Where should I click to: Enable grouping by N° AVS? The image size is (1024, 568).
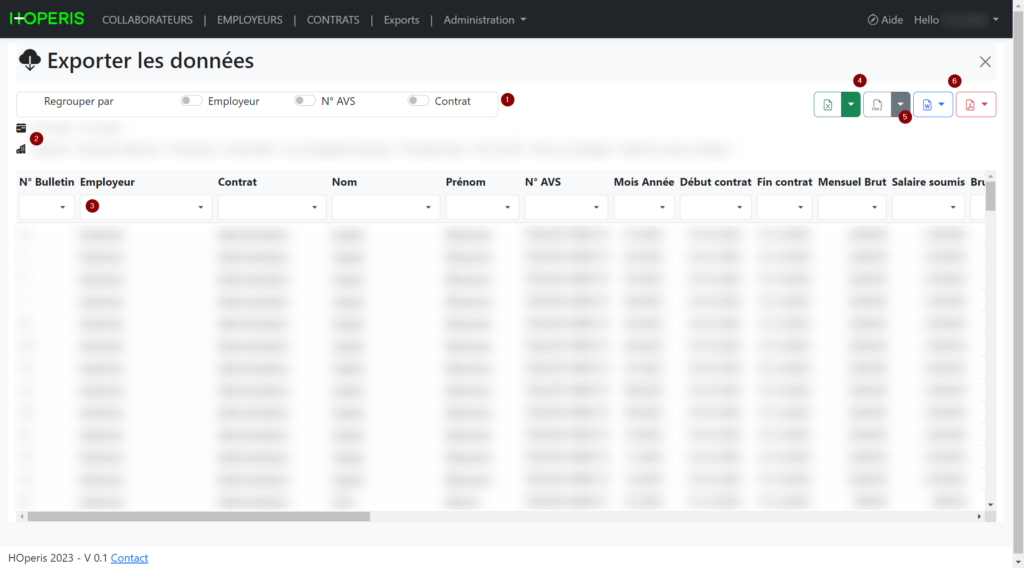click(304, 101)
